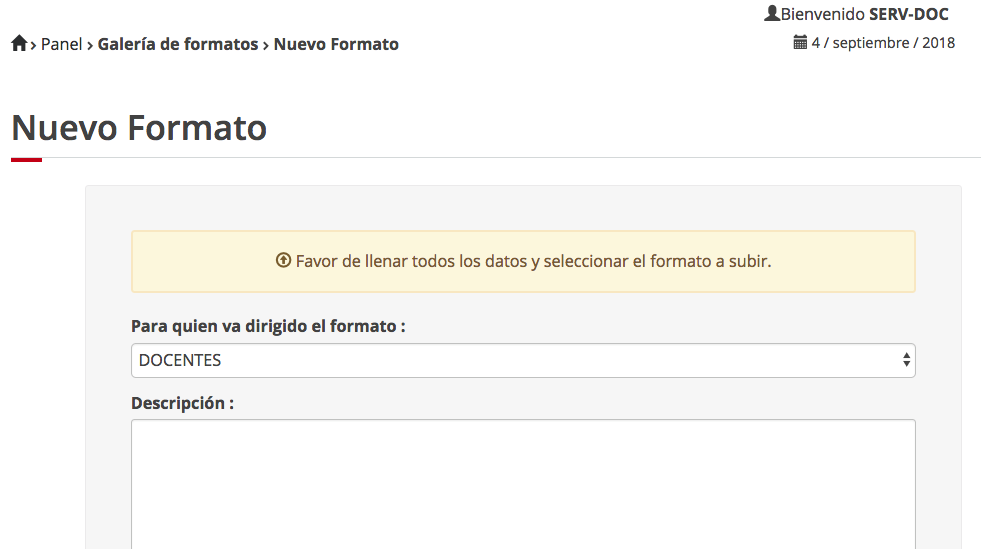
Task: Click the home icon in the breadcrumb
Action: [19, 44]
